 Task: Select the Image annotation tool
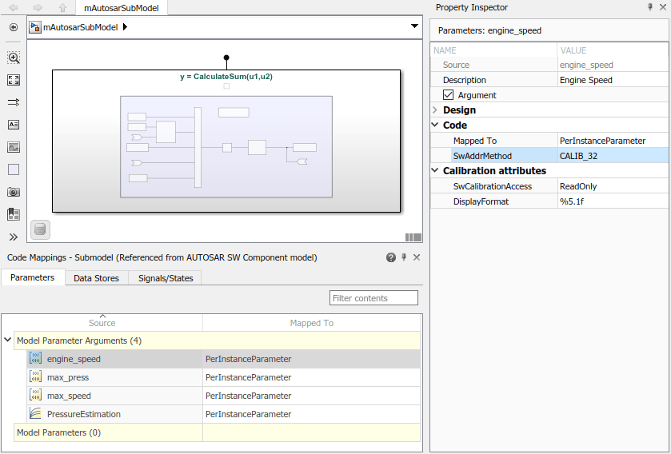click(x=13, y=147)
